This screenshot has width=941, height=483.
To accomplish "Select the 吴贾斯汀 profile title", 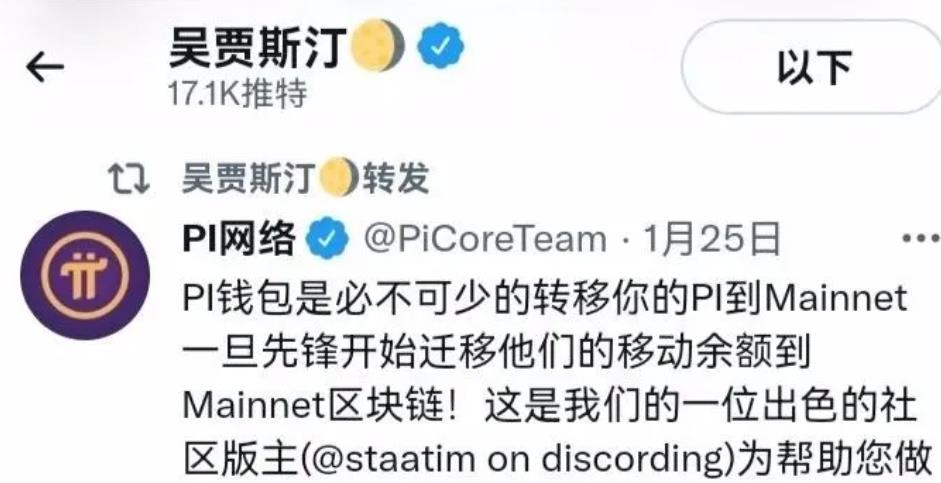I will pos(258,48).
